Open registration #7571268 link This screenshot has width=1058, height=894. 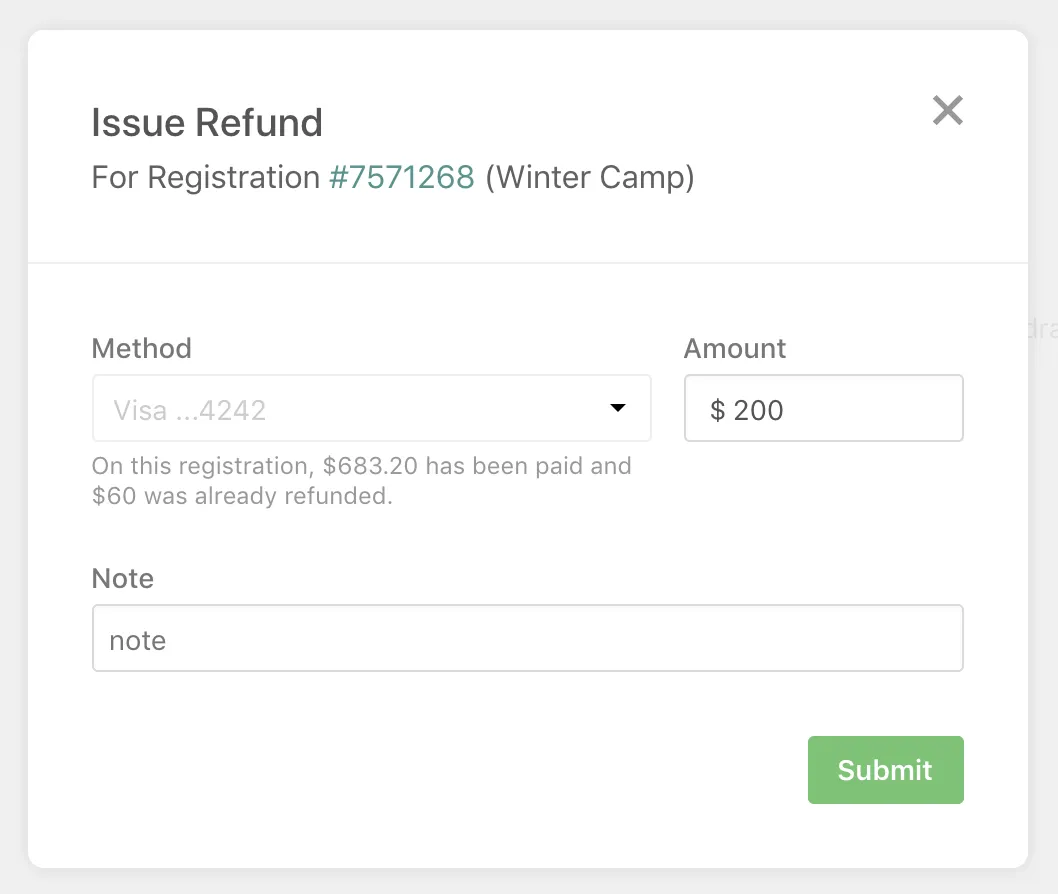tap(401, 177)
